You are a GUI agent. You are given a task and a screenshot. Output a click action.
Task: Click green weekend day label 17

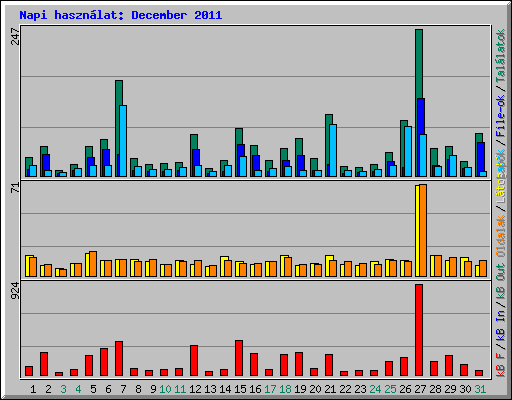(270, 389)
